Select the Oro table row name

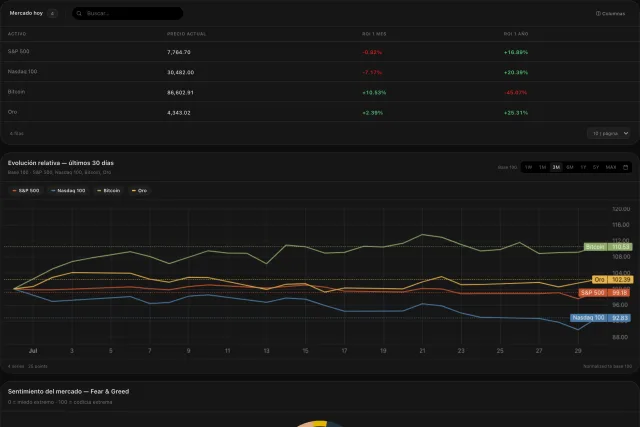12,112
